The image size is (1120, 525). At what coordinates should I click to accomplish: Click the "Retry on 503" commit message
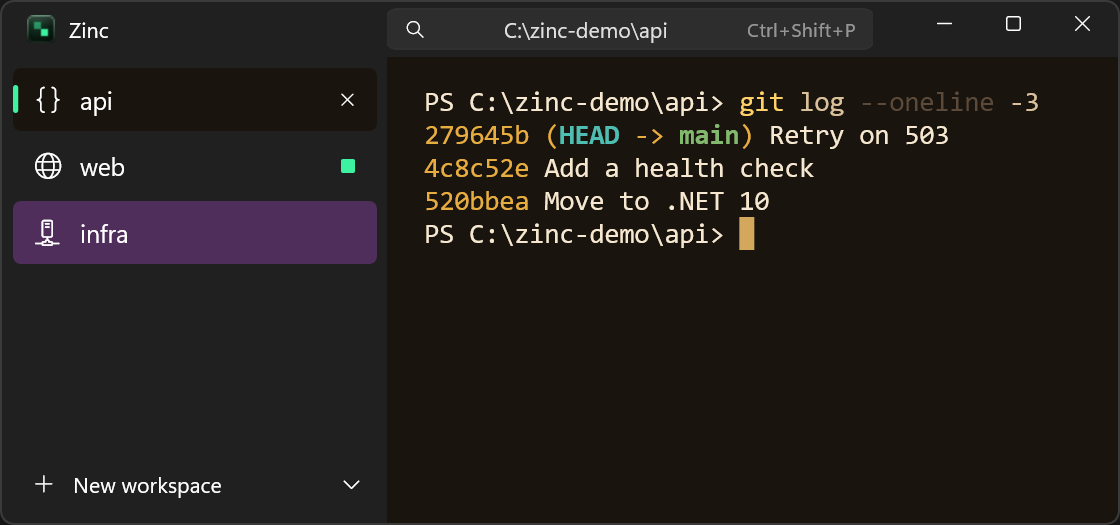[x=859, y=136]
